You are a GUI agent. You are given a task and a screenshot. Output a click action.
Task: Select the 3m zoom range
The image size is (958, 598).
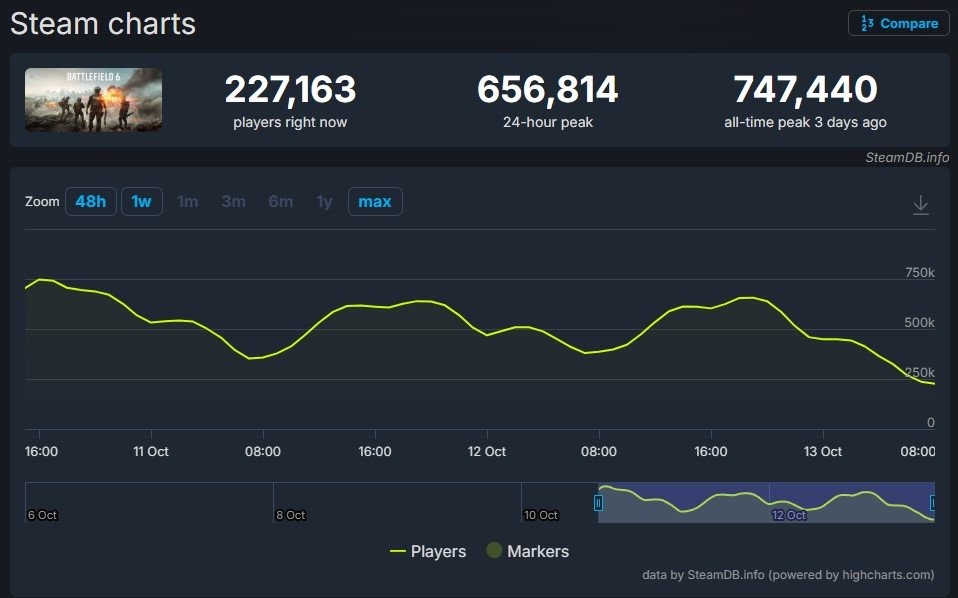(x=233, y=201)
